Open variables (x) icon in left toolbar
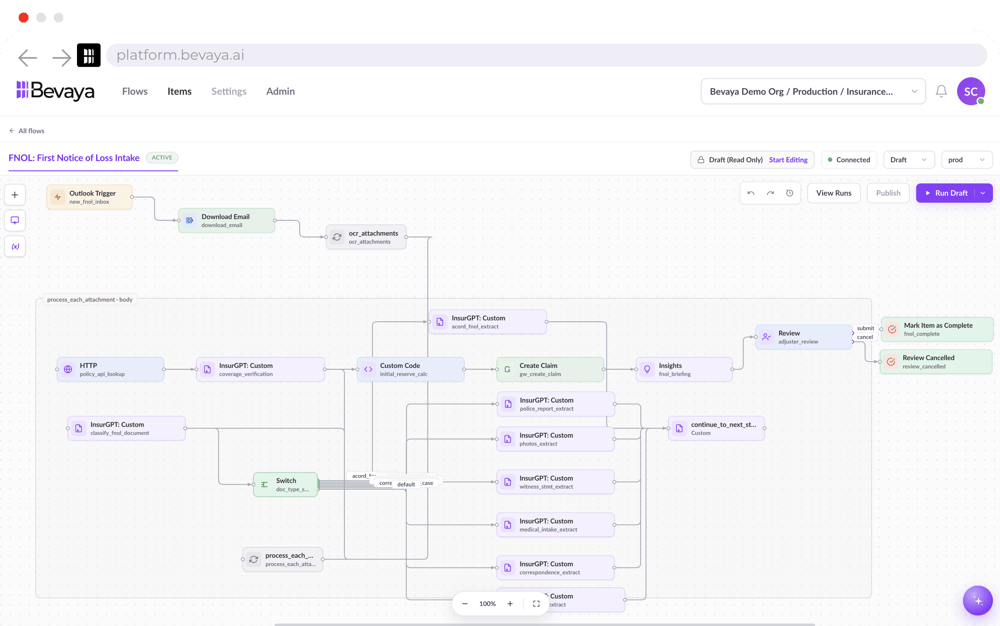Screen dimensions: 1000x626 point(15,246)
